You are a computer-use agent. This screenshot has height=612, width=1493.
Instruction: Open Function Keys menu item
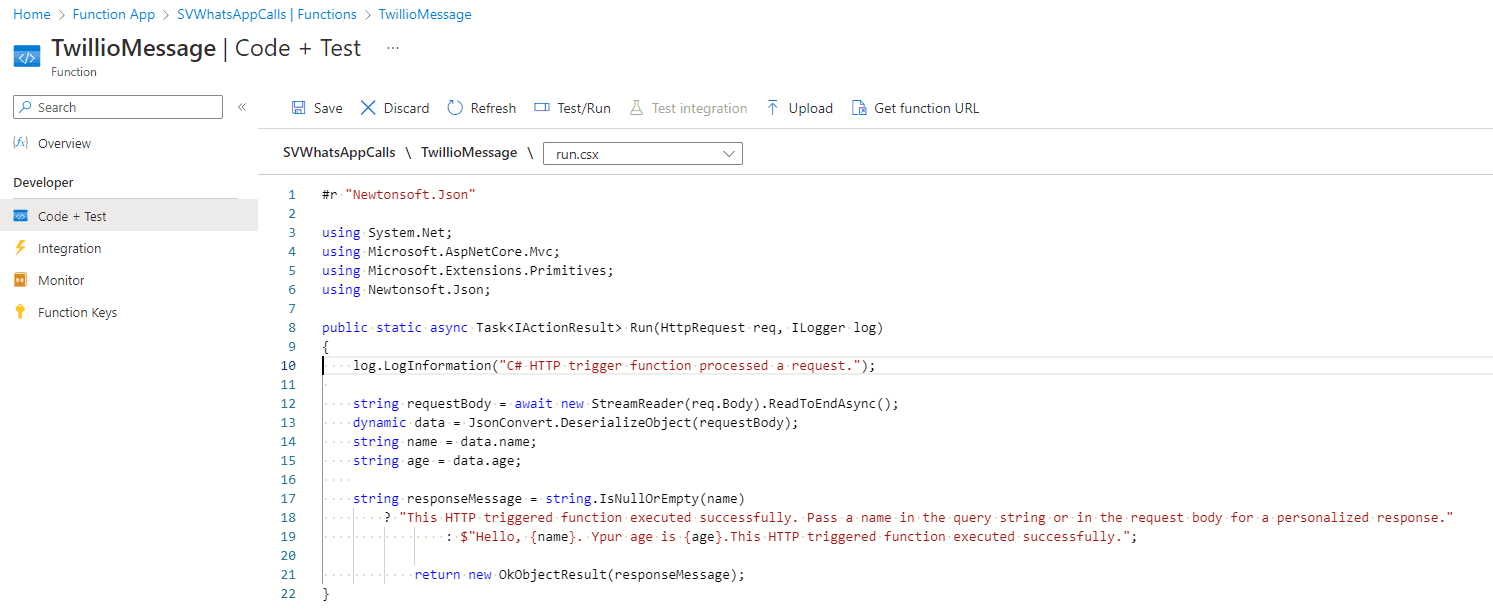77,312
